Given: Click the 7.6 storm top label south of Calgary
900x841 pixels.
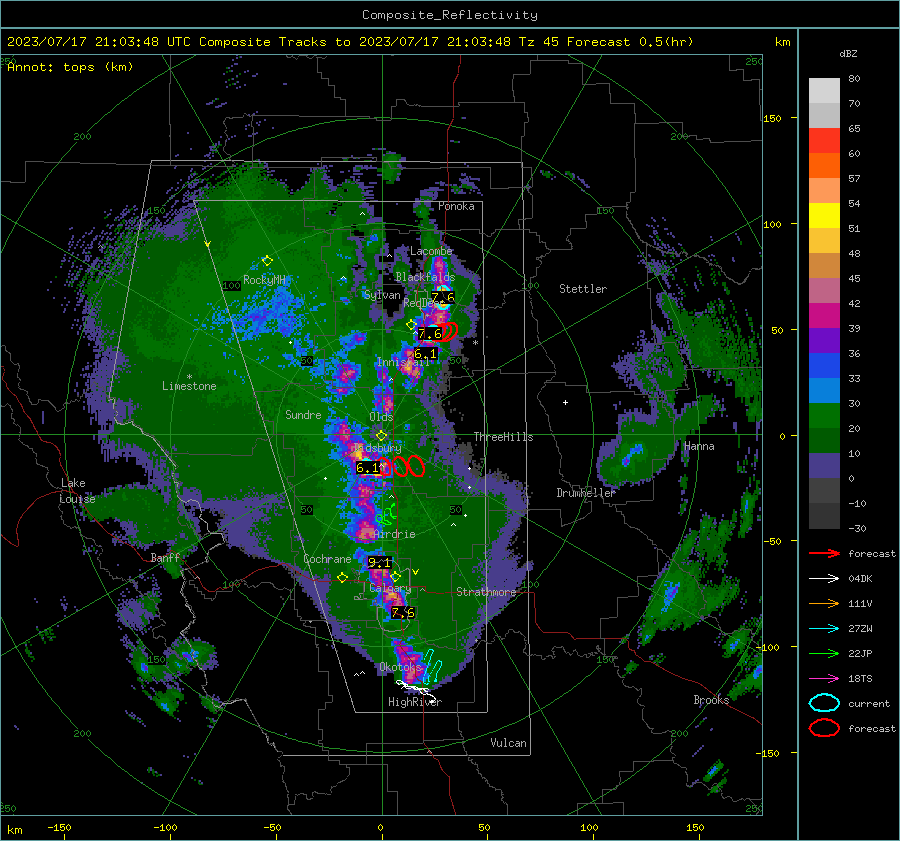Looking at the screenshot, I should pos(403,613).
